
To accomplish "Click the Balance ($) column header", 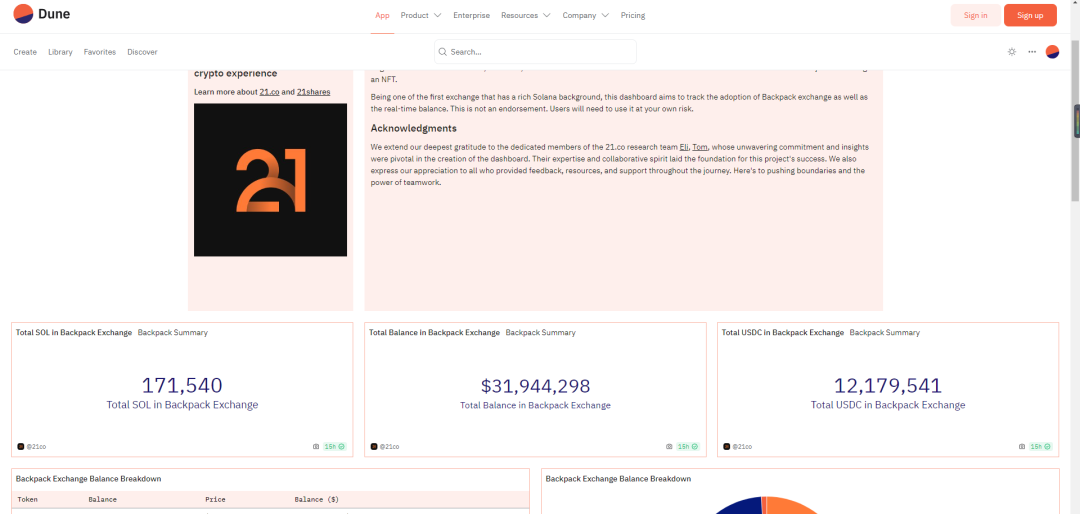I will click(x=316, y=500).
